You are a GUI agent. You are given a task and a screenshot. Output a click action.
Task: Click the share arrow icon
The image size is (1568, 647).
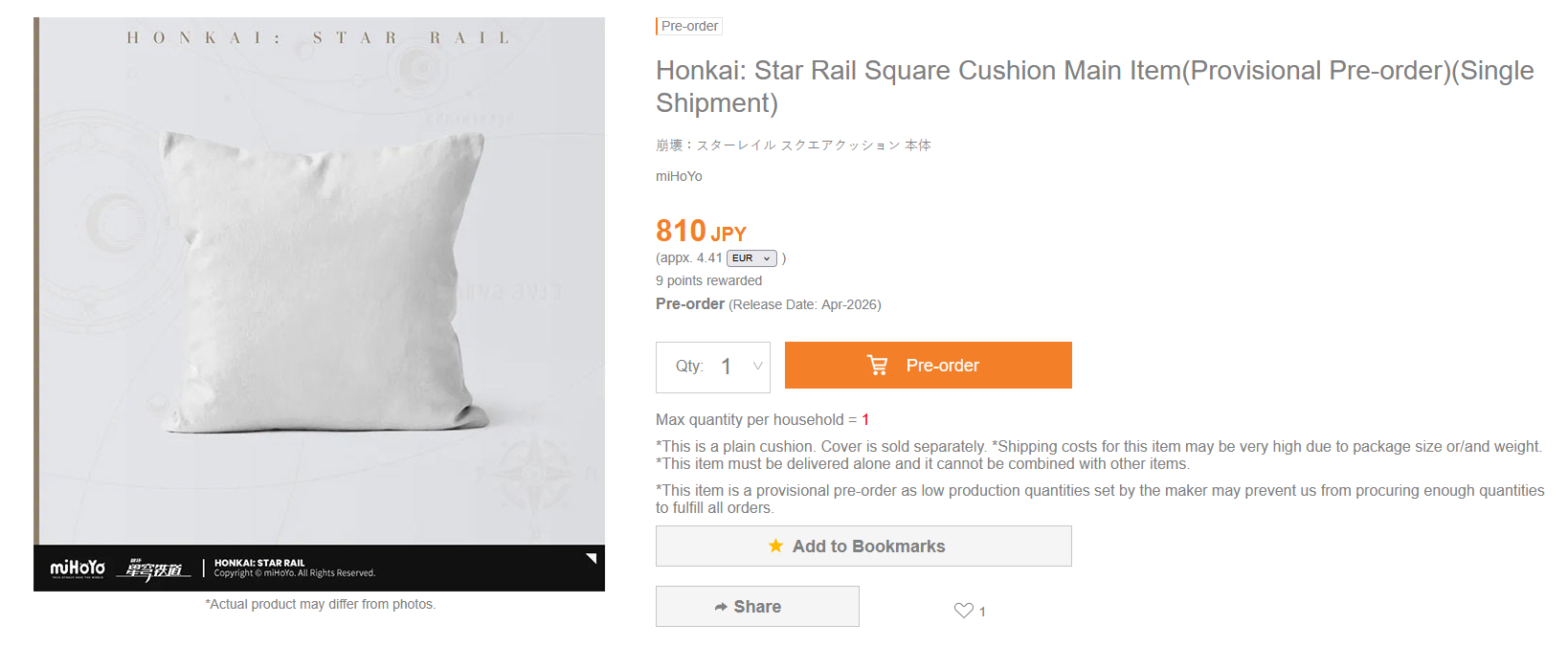point(721,607)
